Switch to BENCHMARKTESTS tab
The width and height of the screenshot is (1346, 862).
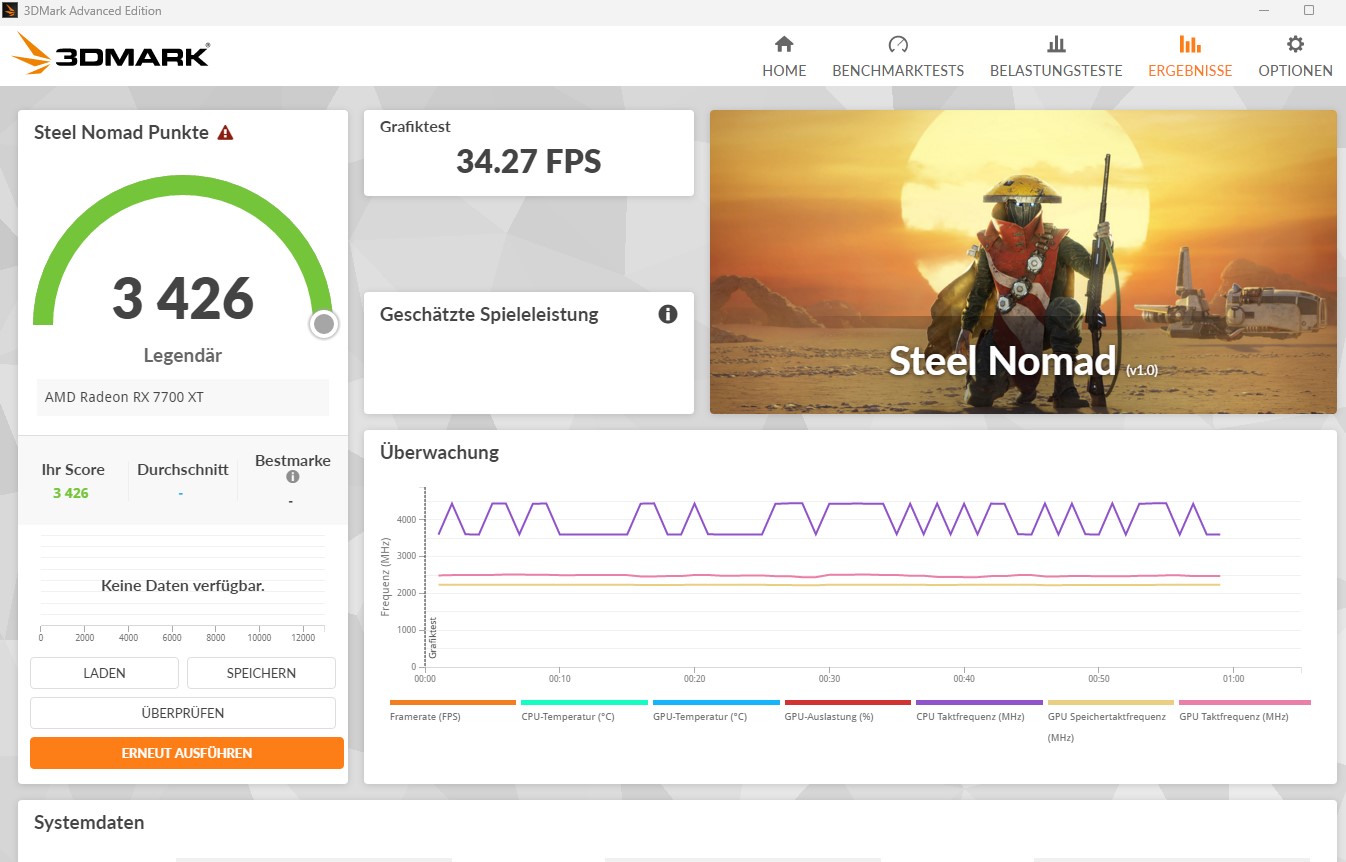(x=898, y=56)
